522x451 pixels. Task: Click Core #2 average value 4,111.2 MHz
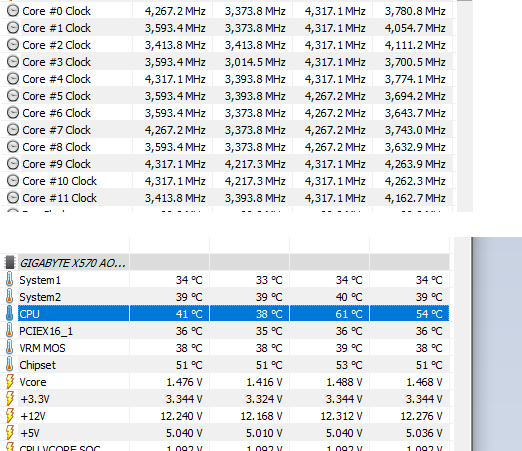[x=415, y=45]
